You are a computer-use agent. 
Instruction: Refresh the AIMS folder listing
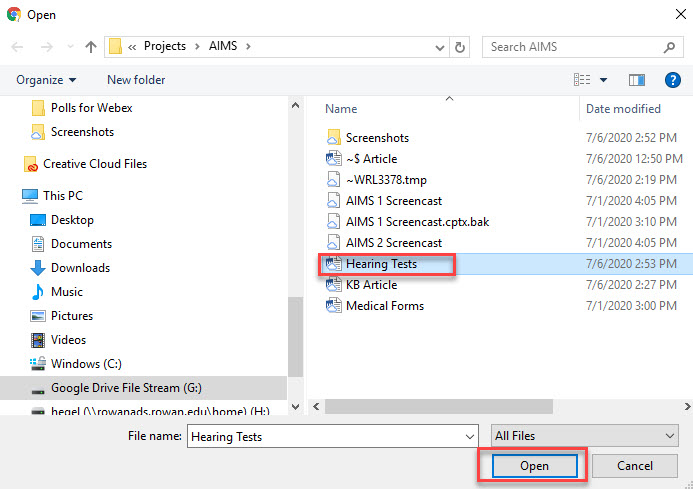[x=460, y=47]
